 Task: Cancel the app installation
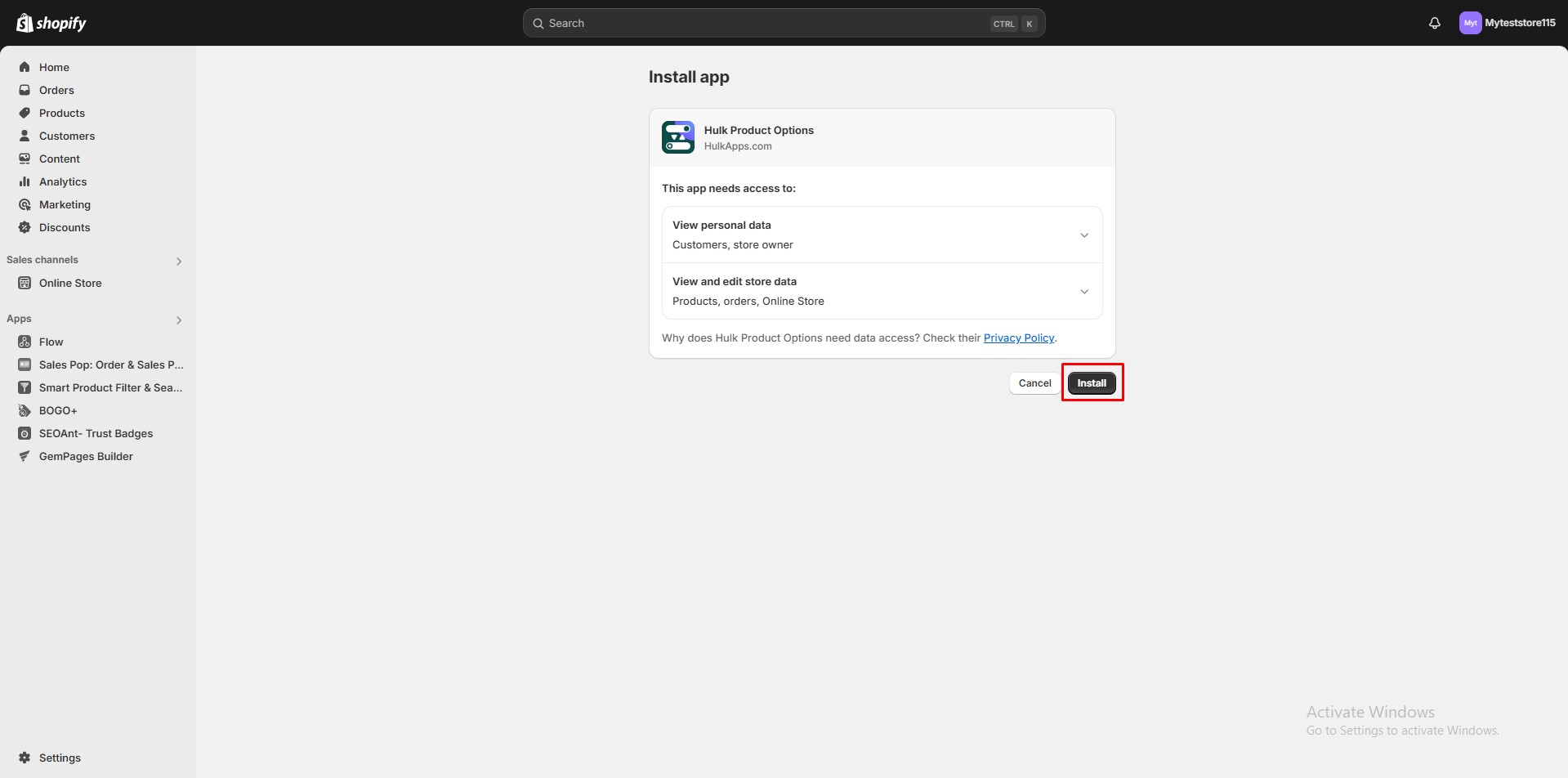1034,382
